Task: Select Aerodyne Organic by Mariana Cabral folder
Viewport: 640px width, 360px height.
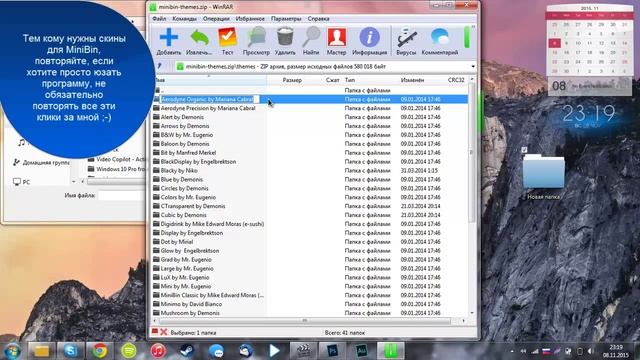Action: (x=310, y=99)
